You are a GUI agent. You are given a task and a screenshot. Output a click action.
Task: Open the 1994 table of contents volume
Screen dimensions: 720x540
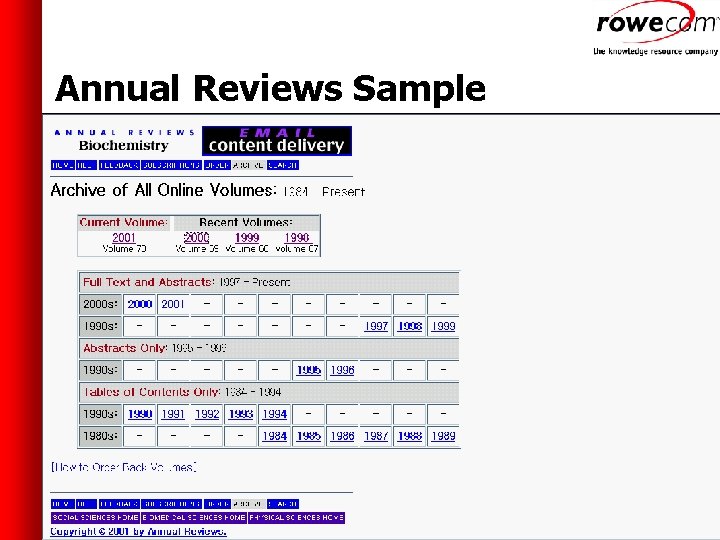[x=275, y=414]
